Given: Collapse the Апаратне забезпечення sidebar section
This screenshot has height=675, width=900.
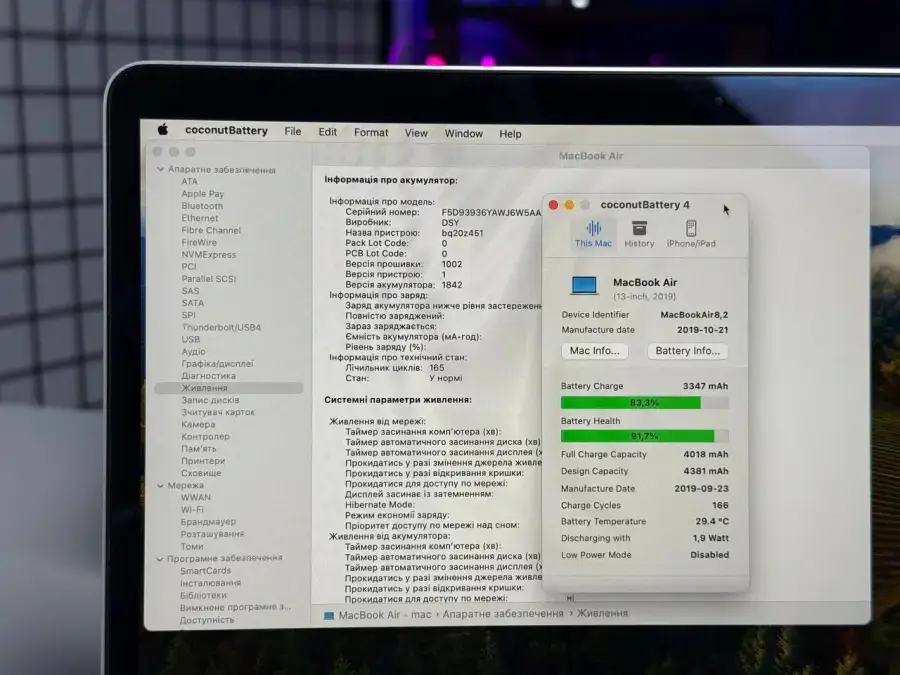Looking at the screenshot, I should pyautogui.click(x=163, y=170).
